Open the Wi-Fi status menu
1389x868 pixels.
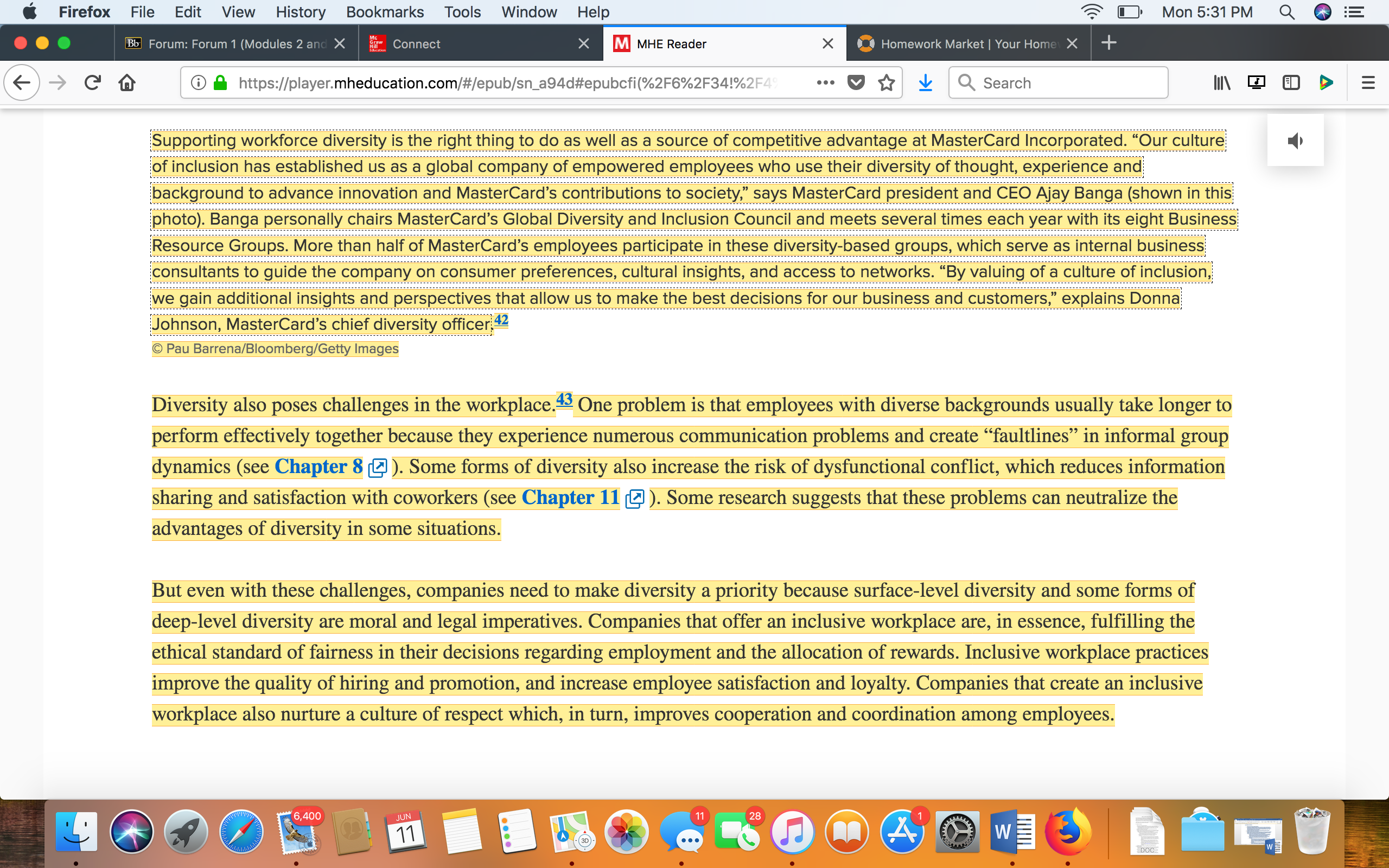point(1091,12)
